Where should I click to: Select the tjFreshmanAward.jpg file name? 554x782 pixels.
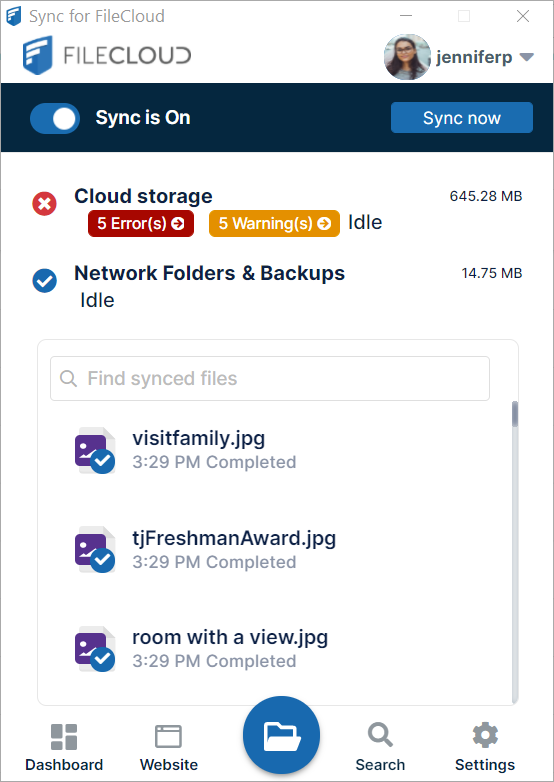coord(234,538)
